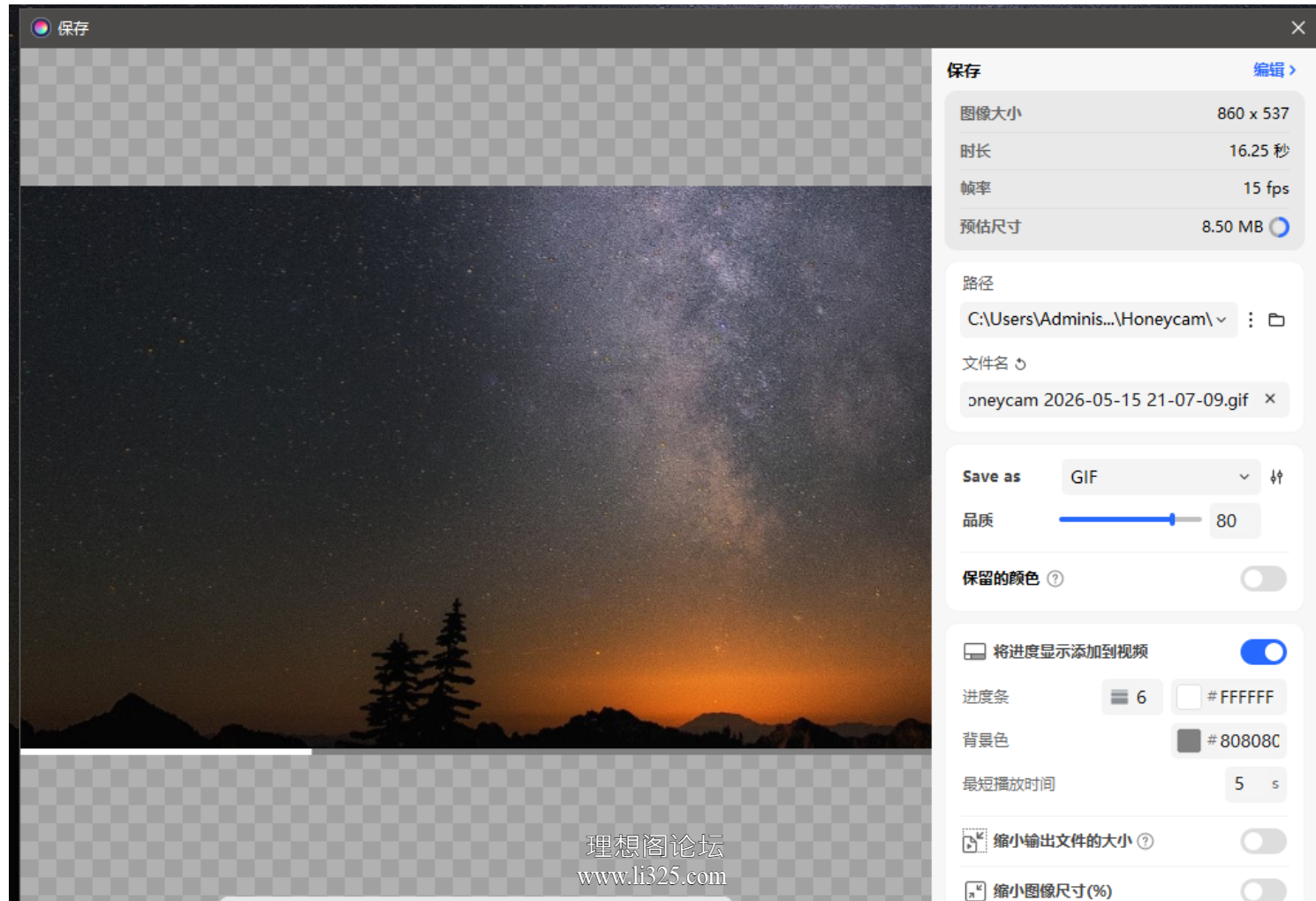Click the estimated size refresh spinner icon
1316x901 pixels.
tap(1279, 227)
